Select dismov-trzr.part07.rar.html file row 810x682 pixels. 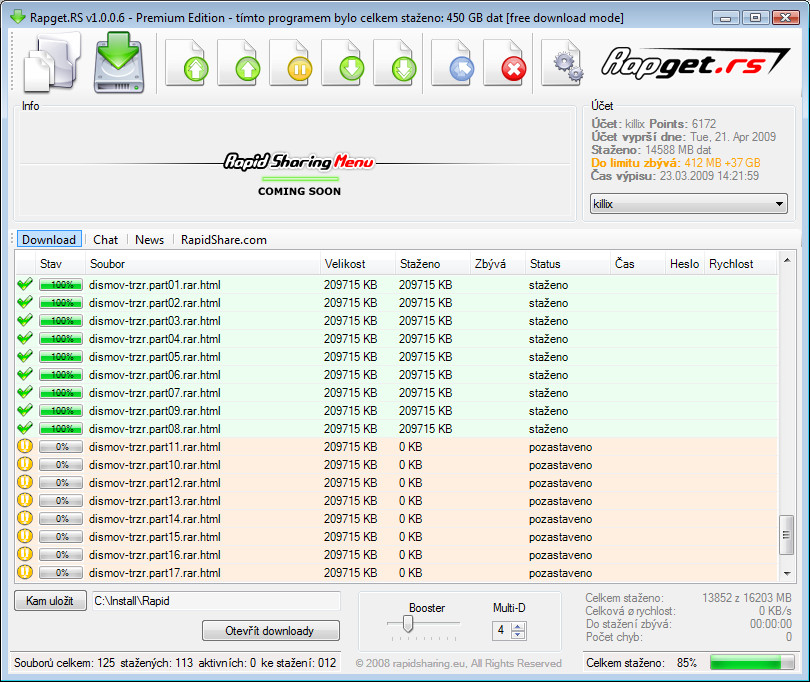tap(397, 393)
